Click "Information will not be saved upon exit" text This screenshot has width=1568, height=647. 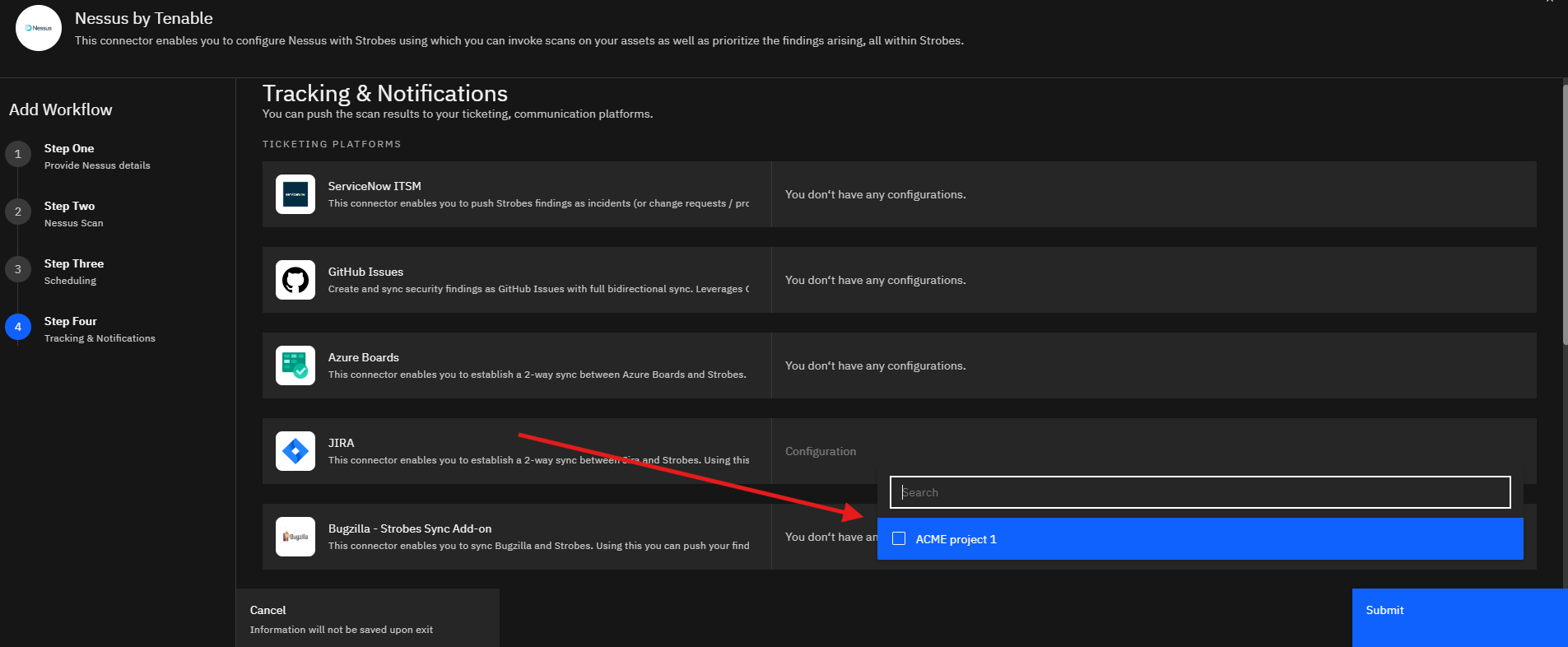342,630
